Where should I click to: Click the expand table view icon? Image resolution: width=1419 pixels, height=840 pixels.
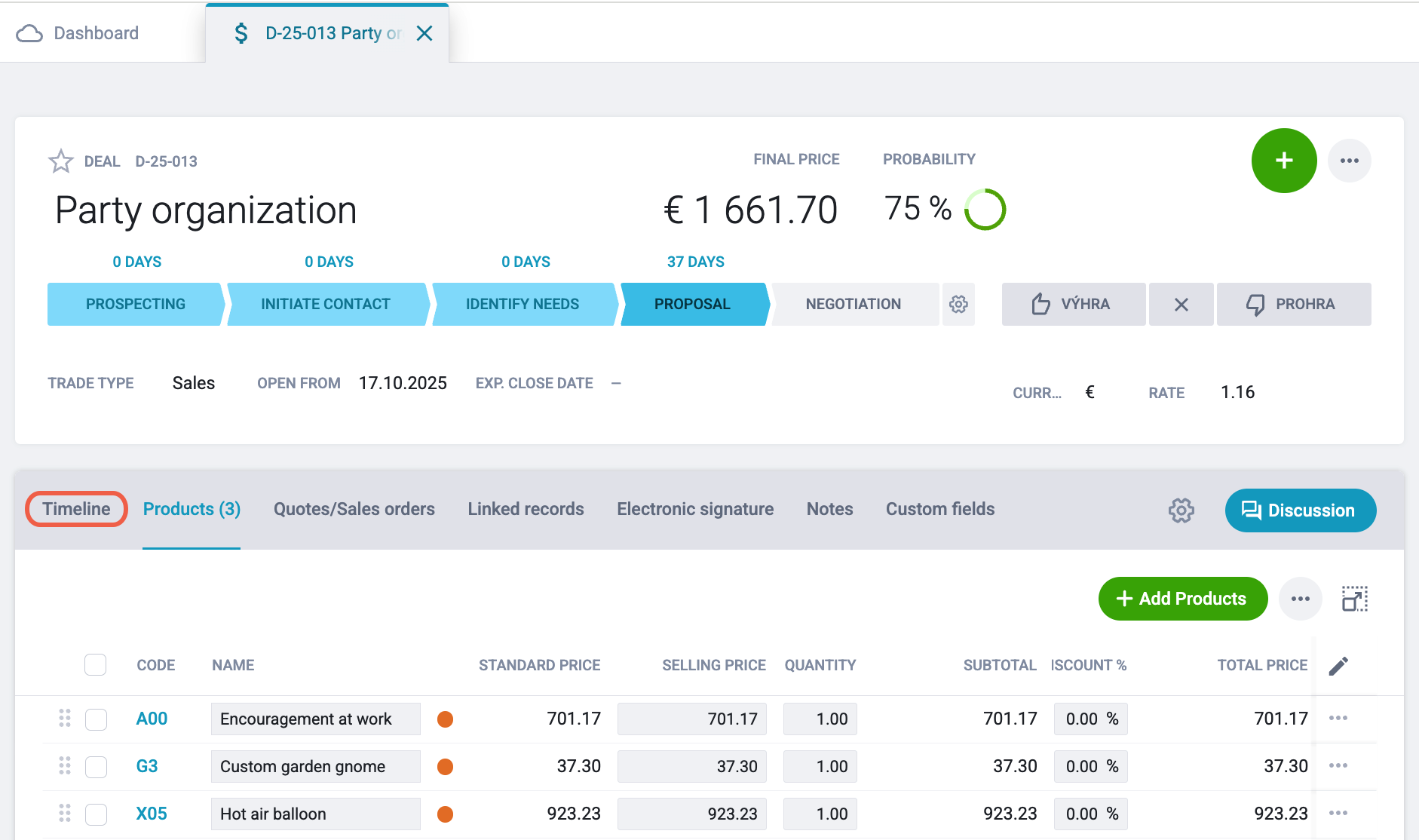pos(1355,599)
